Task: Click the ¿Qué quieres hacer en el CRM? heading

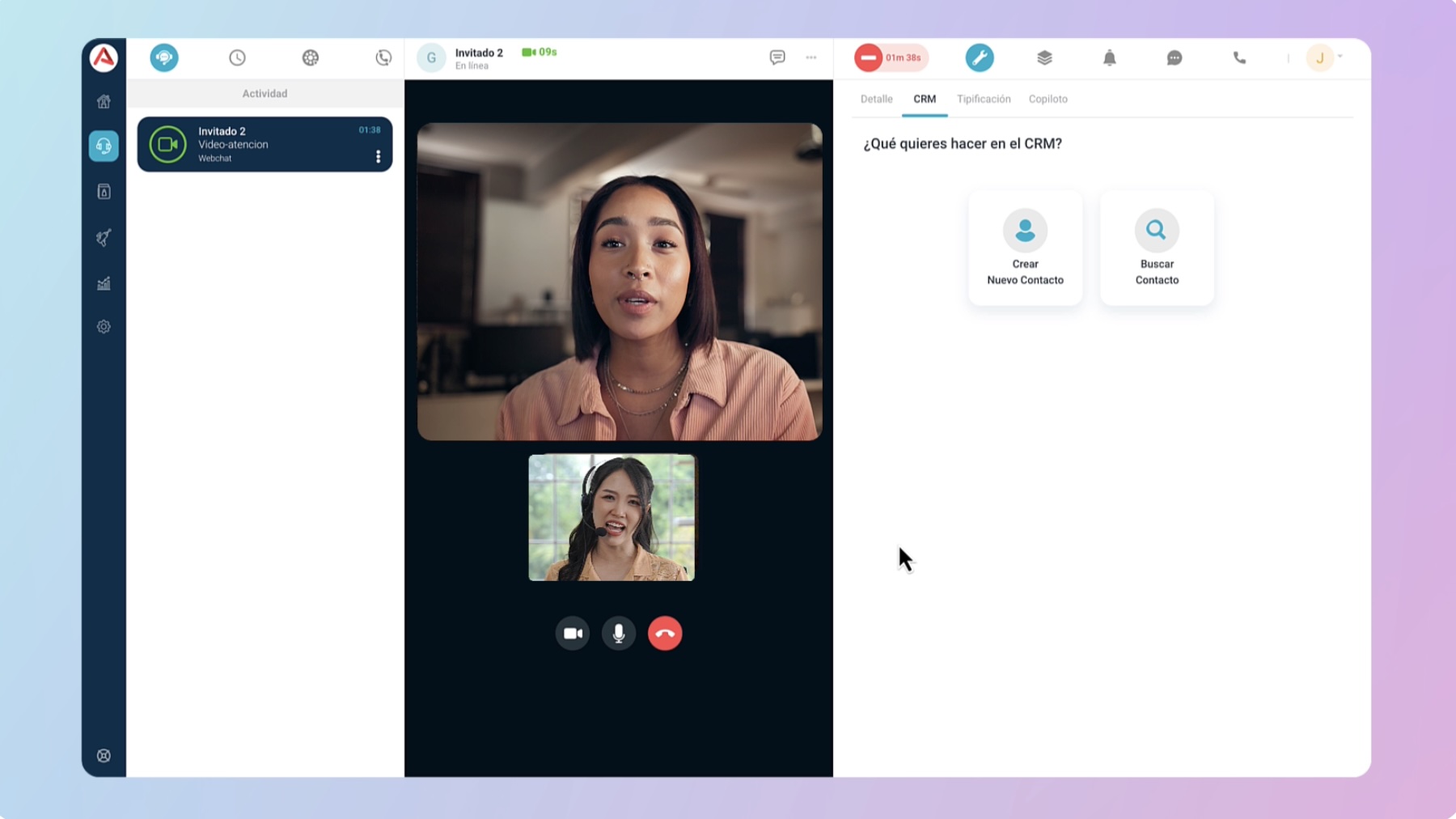Action: pyautogui.click(x=963, y=143)
